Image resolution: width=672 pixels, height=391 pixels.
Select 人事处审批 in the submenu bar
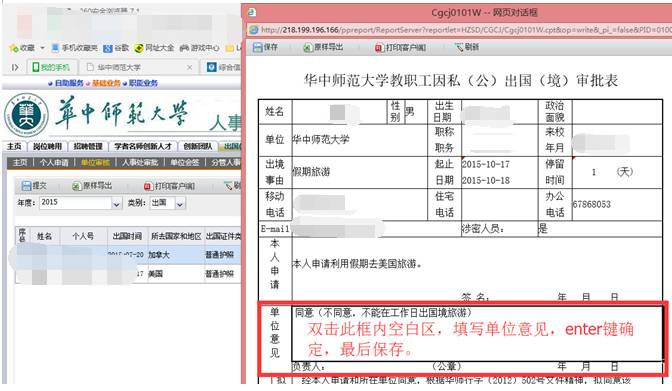[x=140, y=162]
